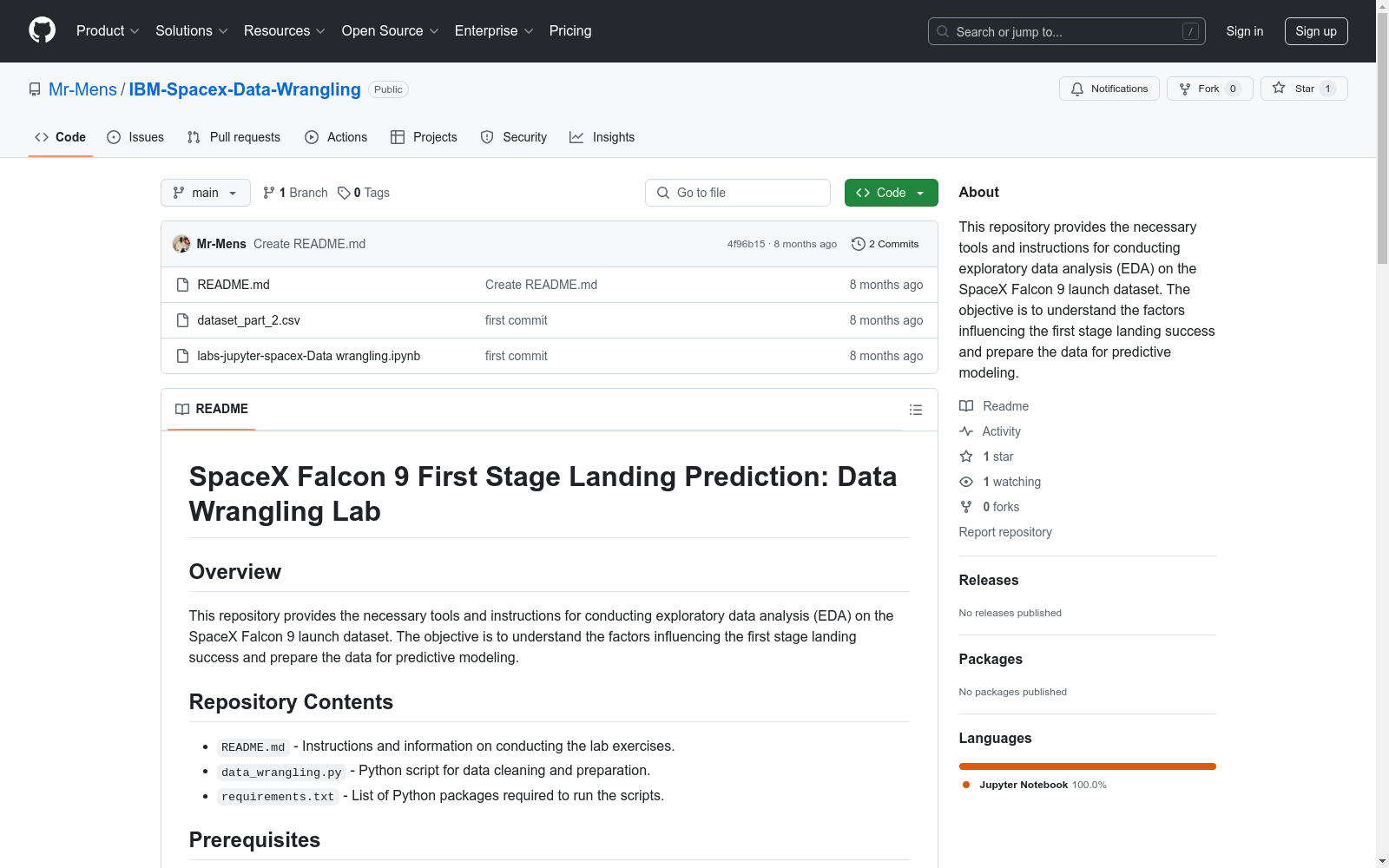Star this repository
The image size is (1389, 868).
[x=1294, y=89]
